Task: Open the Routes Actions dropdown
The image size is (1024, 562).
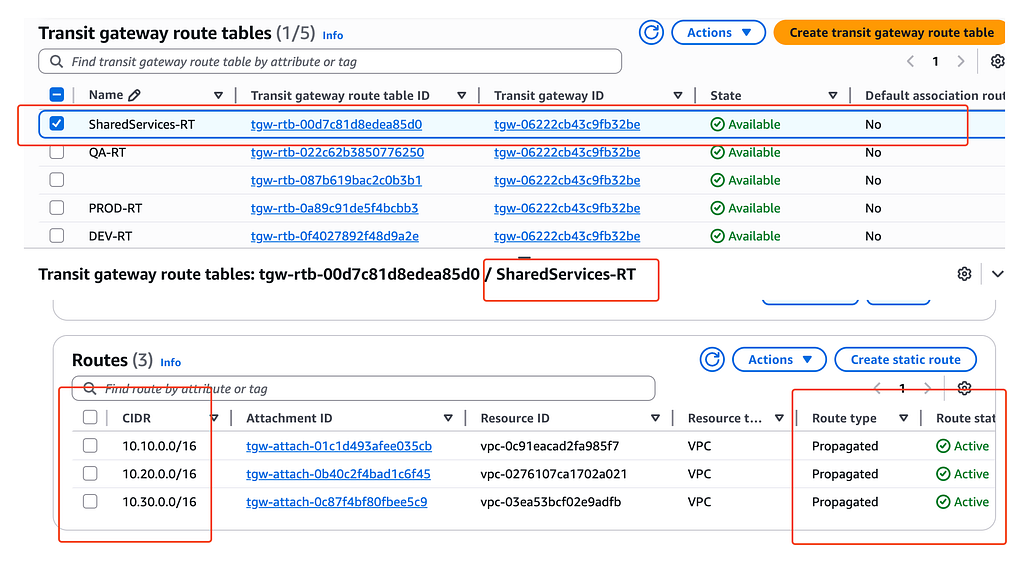Action: click(x=779, y=360)
